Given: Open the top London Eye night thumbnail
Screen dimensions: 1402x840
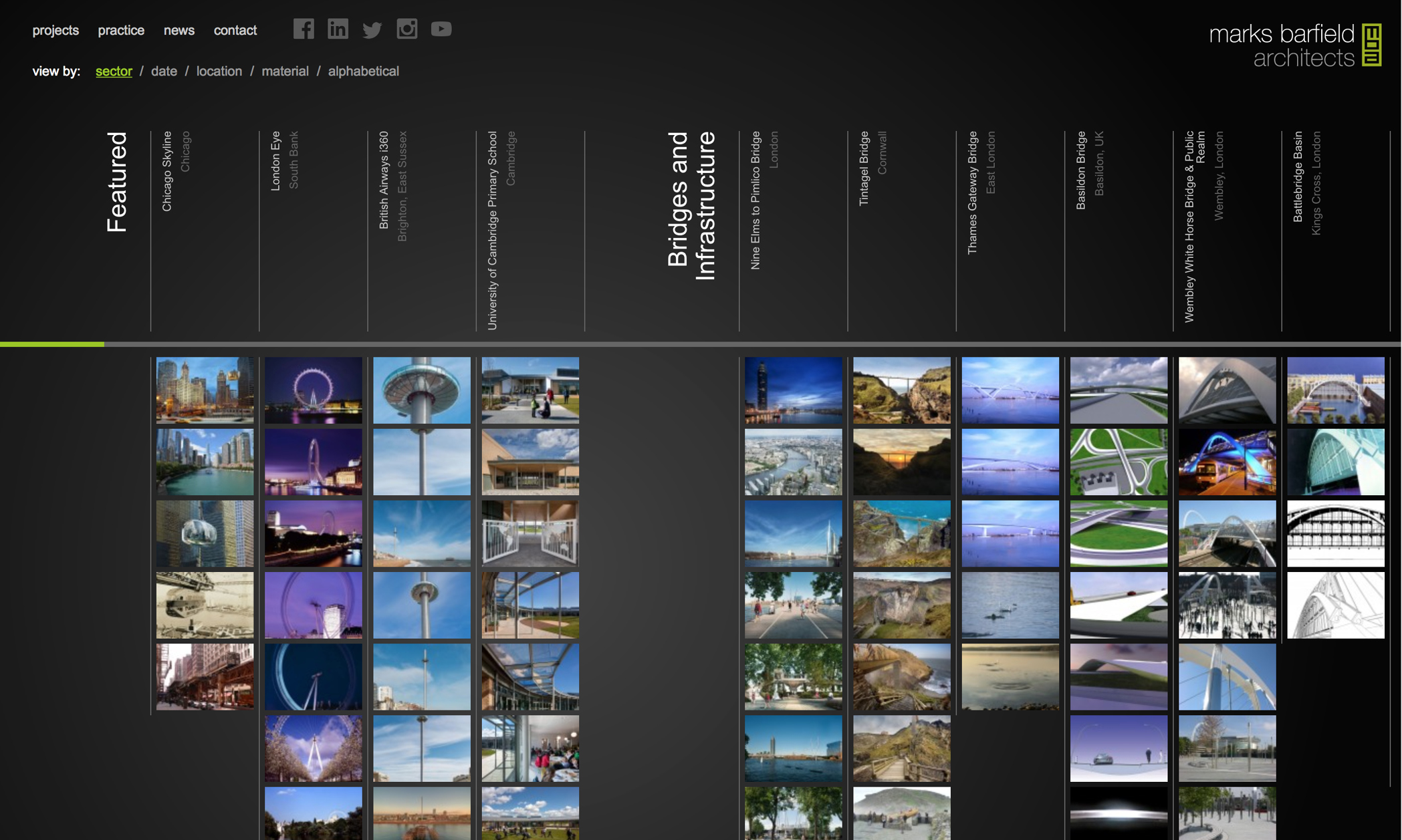Looking at the screenshot, I should tap(313, 390).
